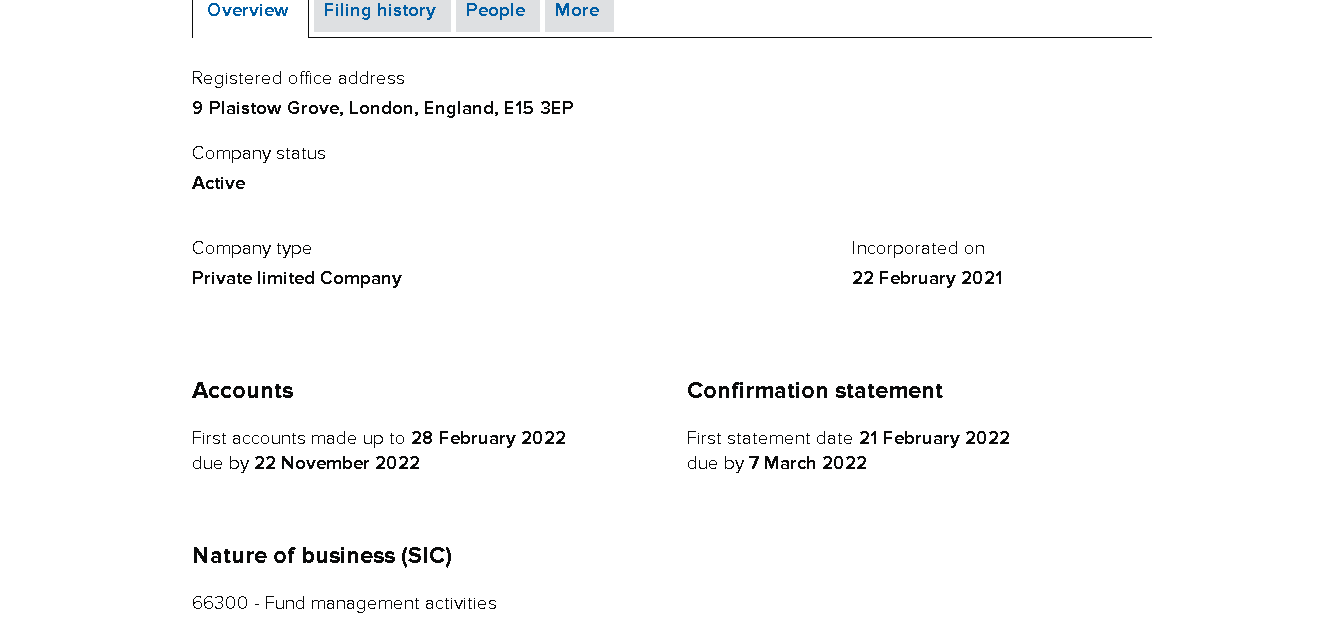Screen dimensions: 1329x638
Task: Click the Accounts heading
Action: 243,391
